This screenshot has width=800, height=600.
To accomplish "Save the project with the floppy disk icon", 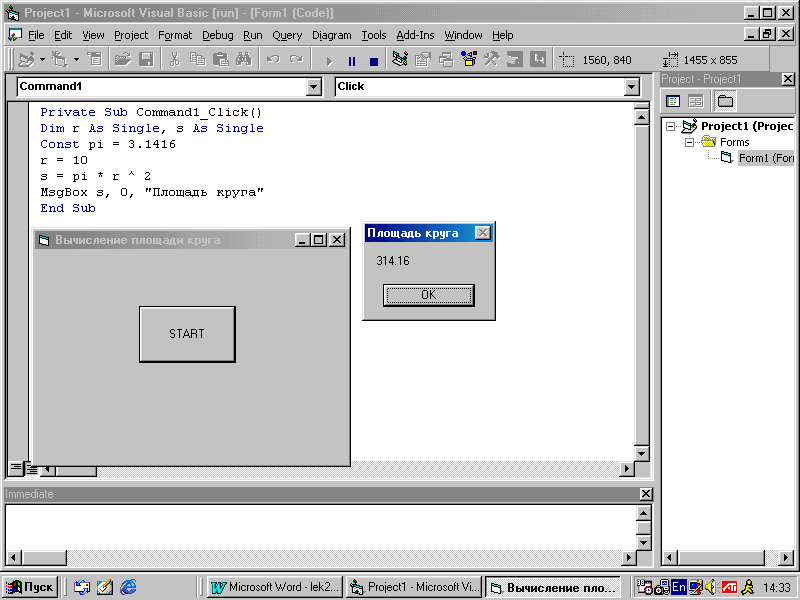I will [x=146, y=60].
